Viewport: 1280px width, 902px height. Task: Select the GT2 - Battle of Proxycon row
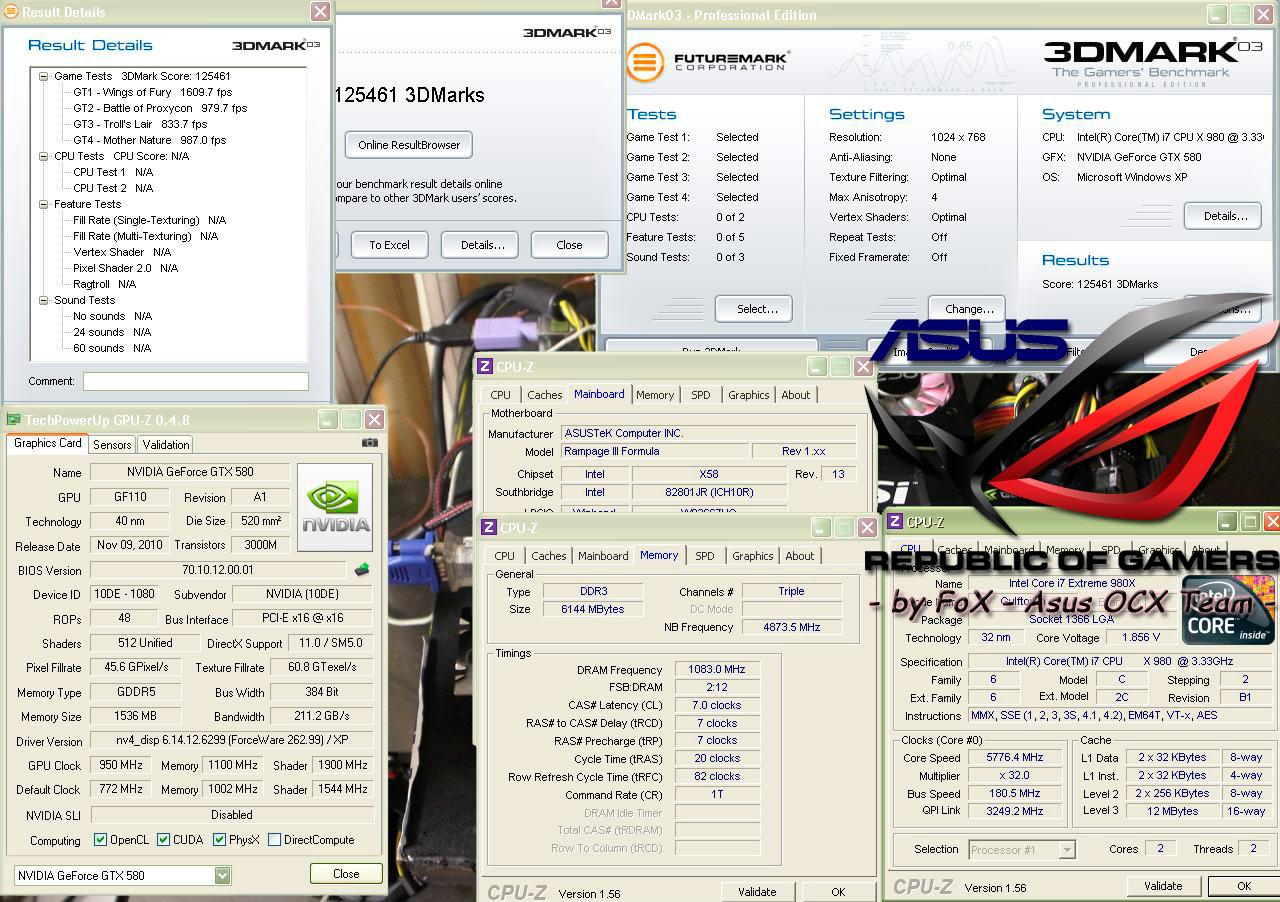(x=160, y=108)
